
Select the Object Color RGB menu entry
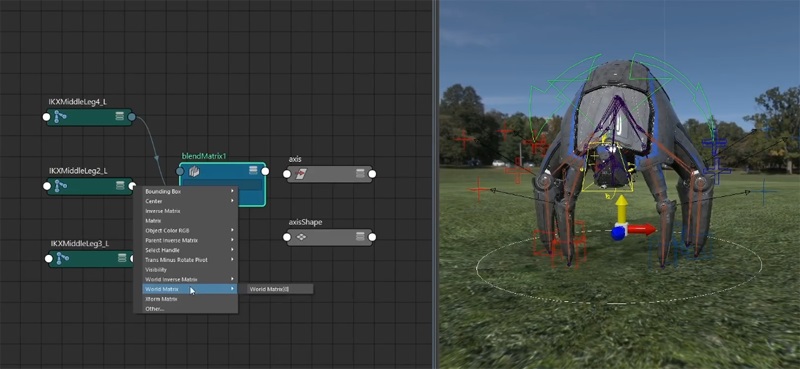(x=189, y=231)
